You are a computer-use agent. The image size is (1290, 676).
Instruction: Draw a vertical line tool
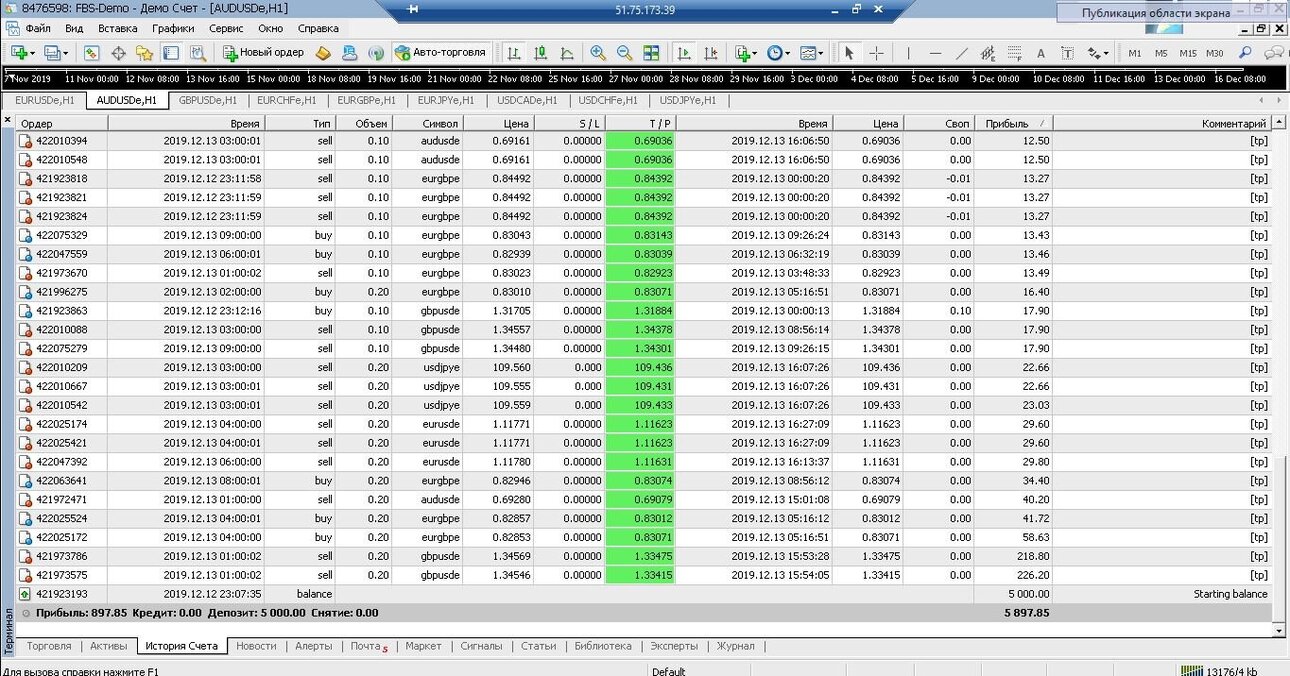(908, 53)
